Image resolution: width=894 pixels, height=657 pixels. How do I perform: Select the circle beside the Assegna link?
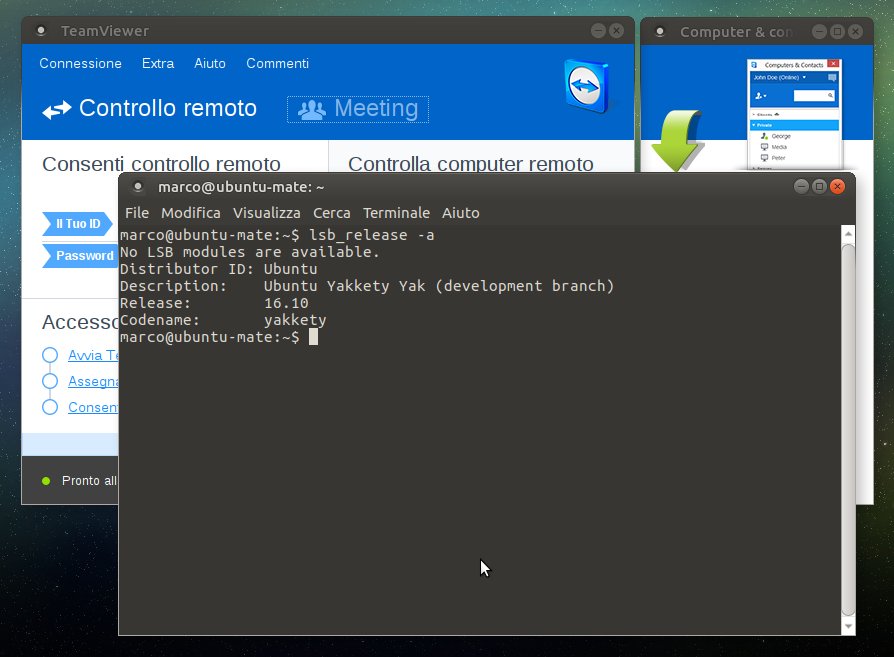click(50, 381)
